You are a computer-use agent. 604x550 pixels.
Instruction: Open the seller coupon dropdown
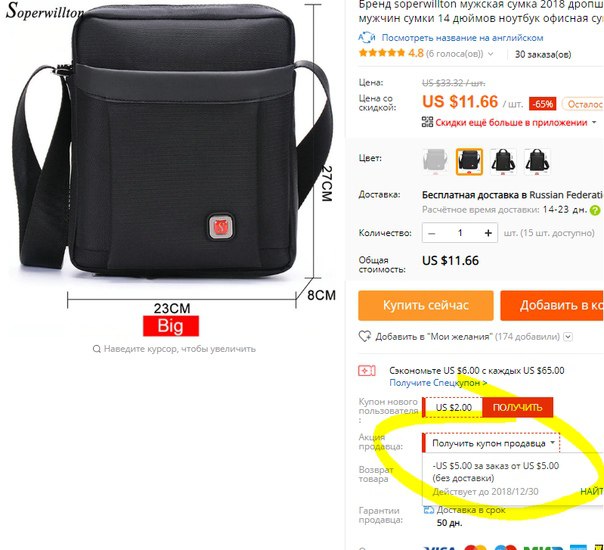tap(491, 443)
